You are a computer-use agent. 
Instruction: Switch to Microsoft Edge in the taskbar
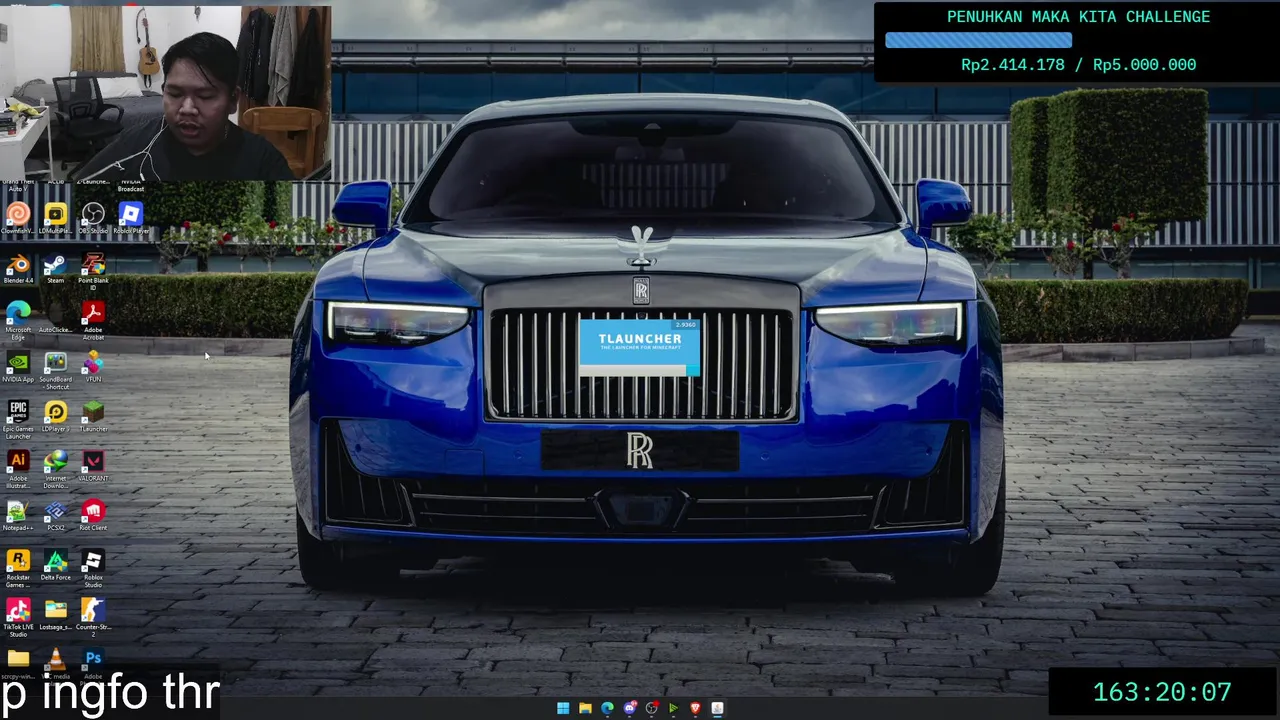click(x=607, y=708)
